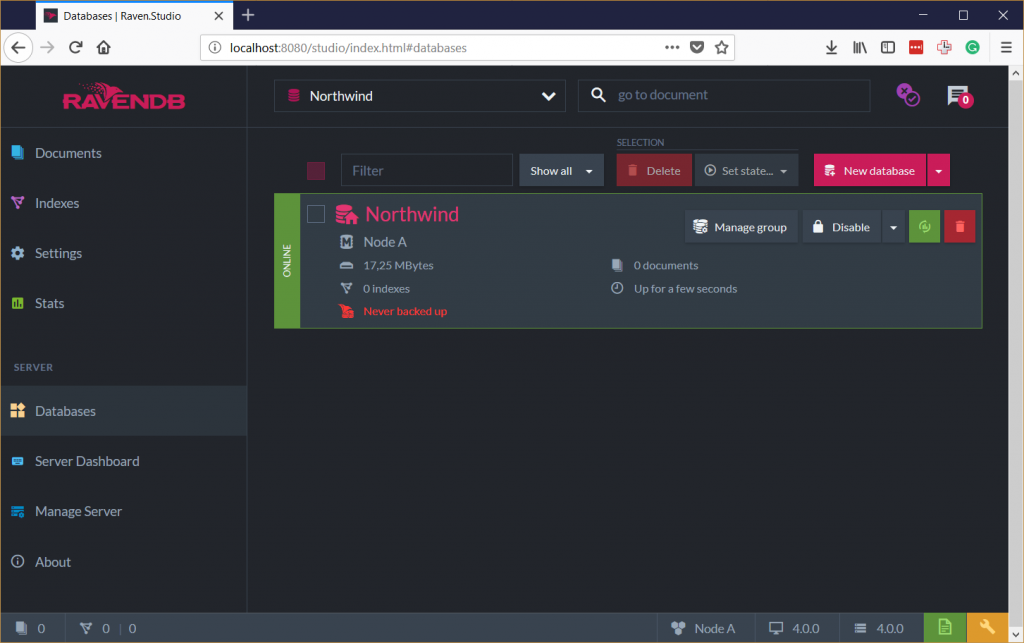Click the wrench icon in the bottom-right corner

point(989,627)
